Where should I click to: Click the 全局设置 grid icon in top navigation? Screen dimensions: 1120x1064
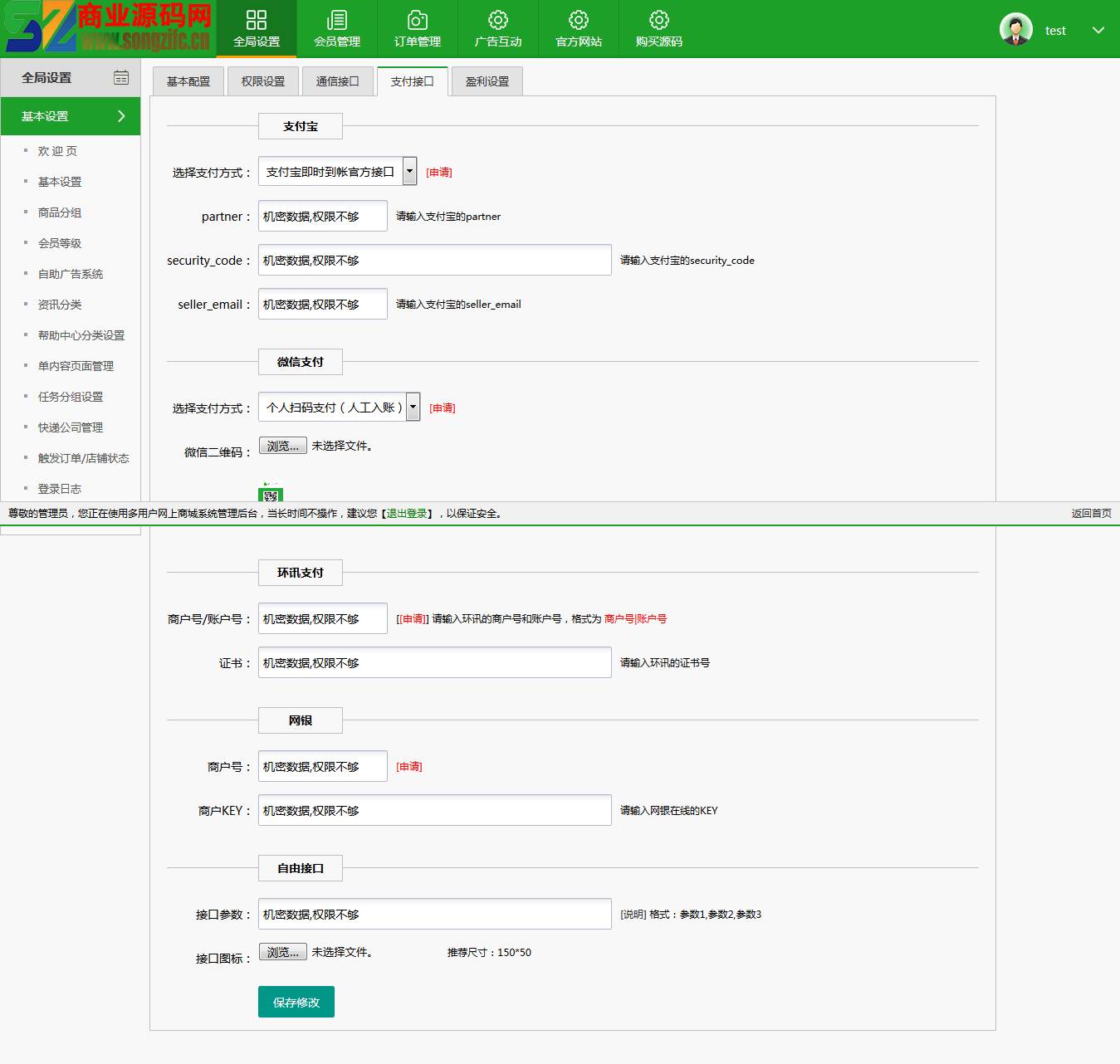(x=257, y=20)
